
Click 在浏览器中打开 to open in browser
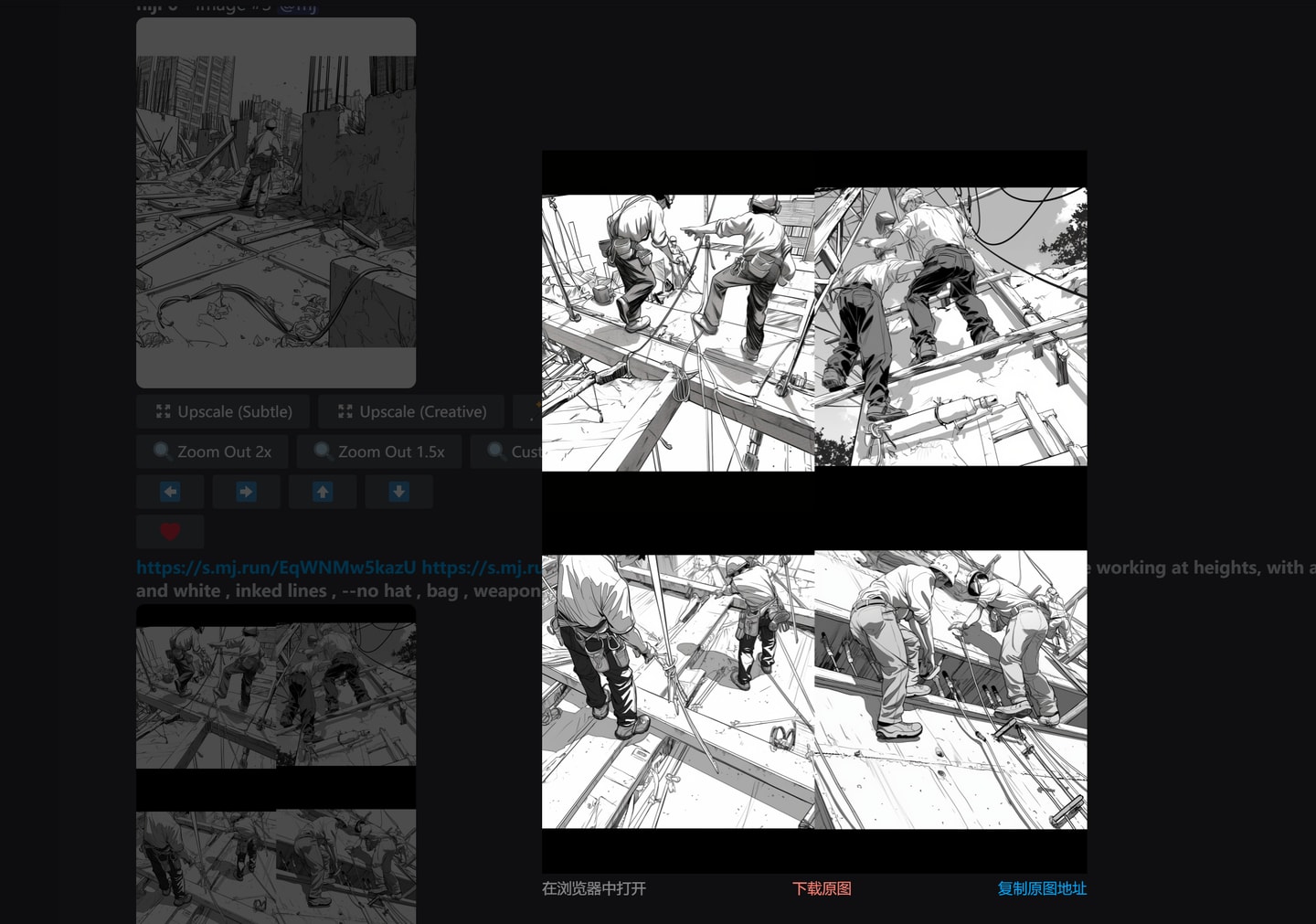594,888
